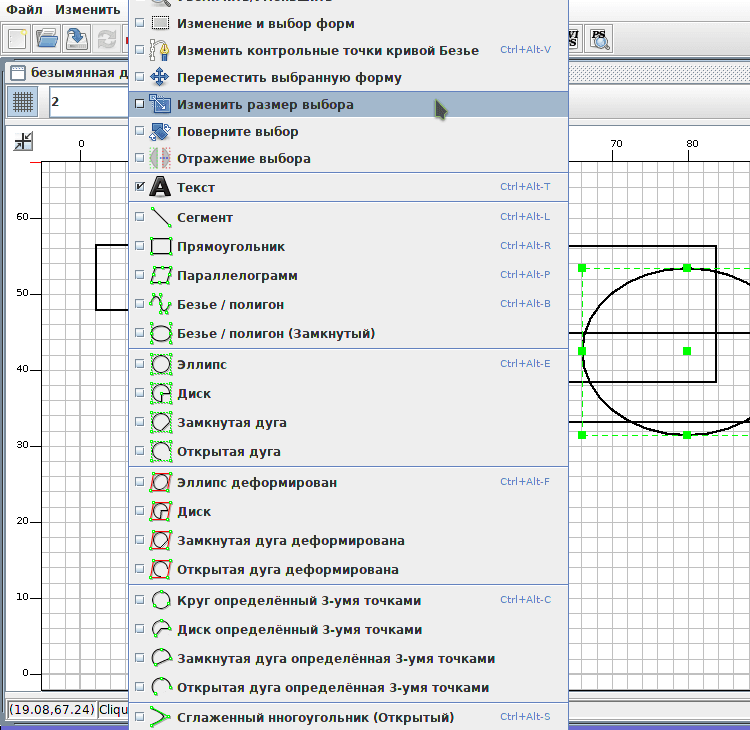
Task: Click the ellipse's left-middle green handle
Action: (x=582, y=351)
